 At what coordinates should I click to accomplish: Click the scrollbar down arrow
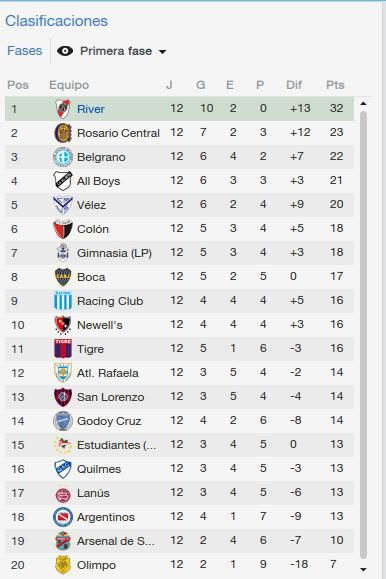pos(363,570)
